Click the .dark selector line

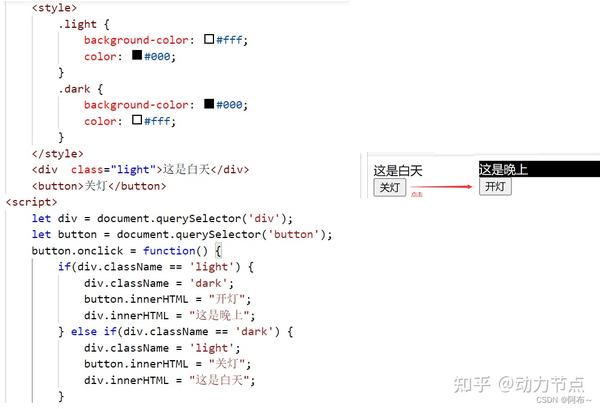pos(81,89)
